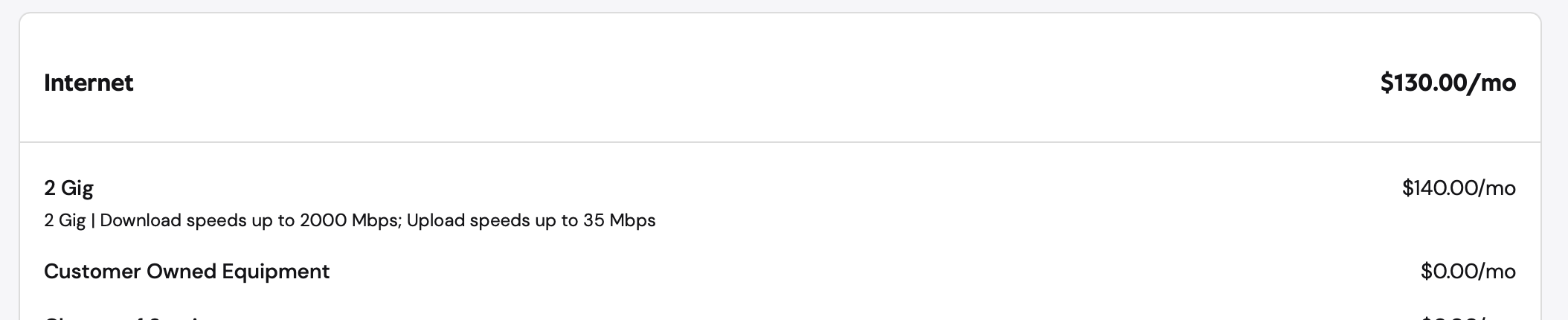The image size is (1568, 320).
Task: Click the word 'Customer' in the line item
Action: [x=92, y=272]
